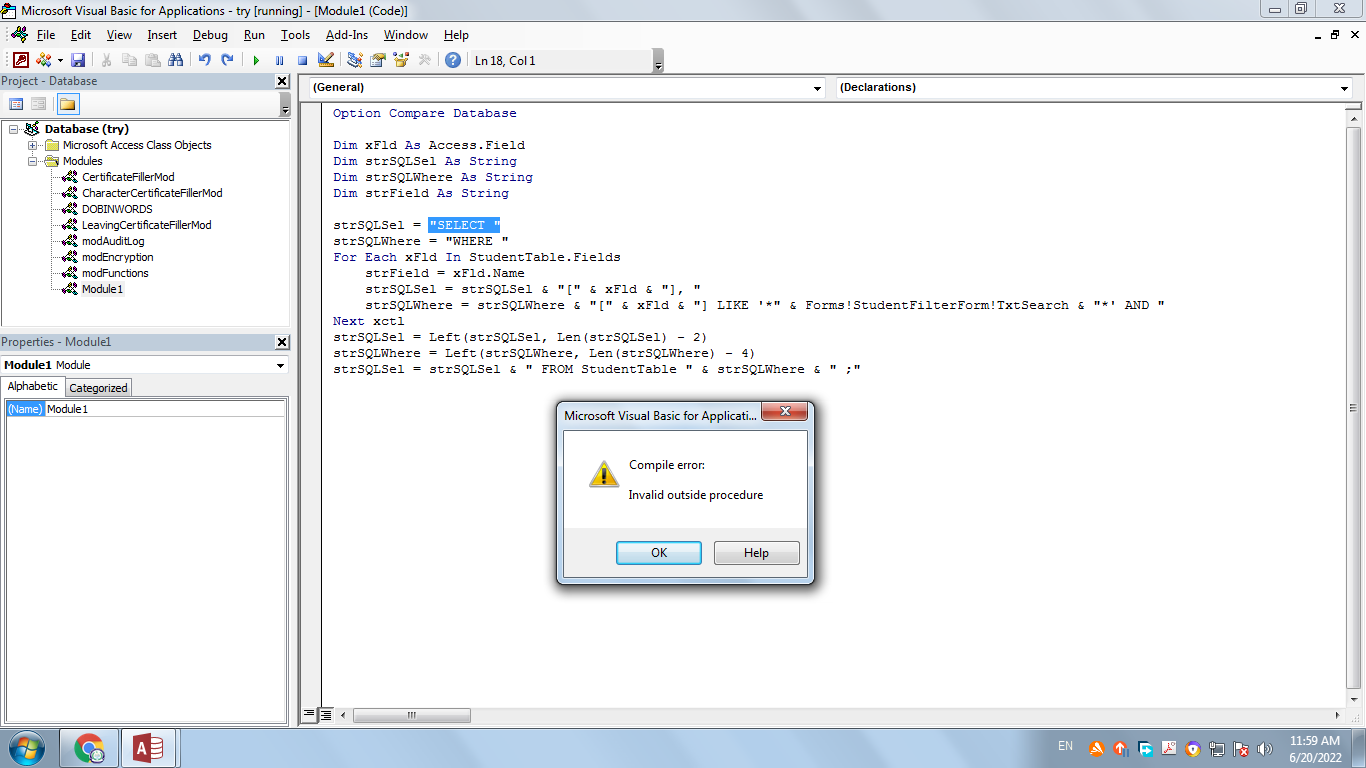Click the blue Help question mark icon
The width and height of the screenshot is (1366, 768).
[x=453, y=60]
